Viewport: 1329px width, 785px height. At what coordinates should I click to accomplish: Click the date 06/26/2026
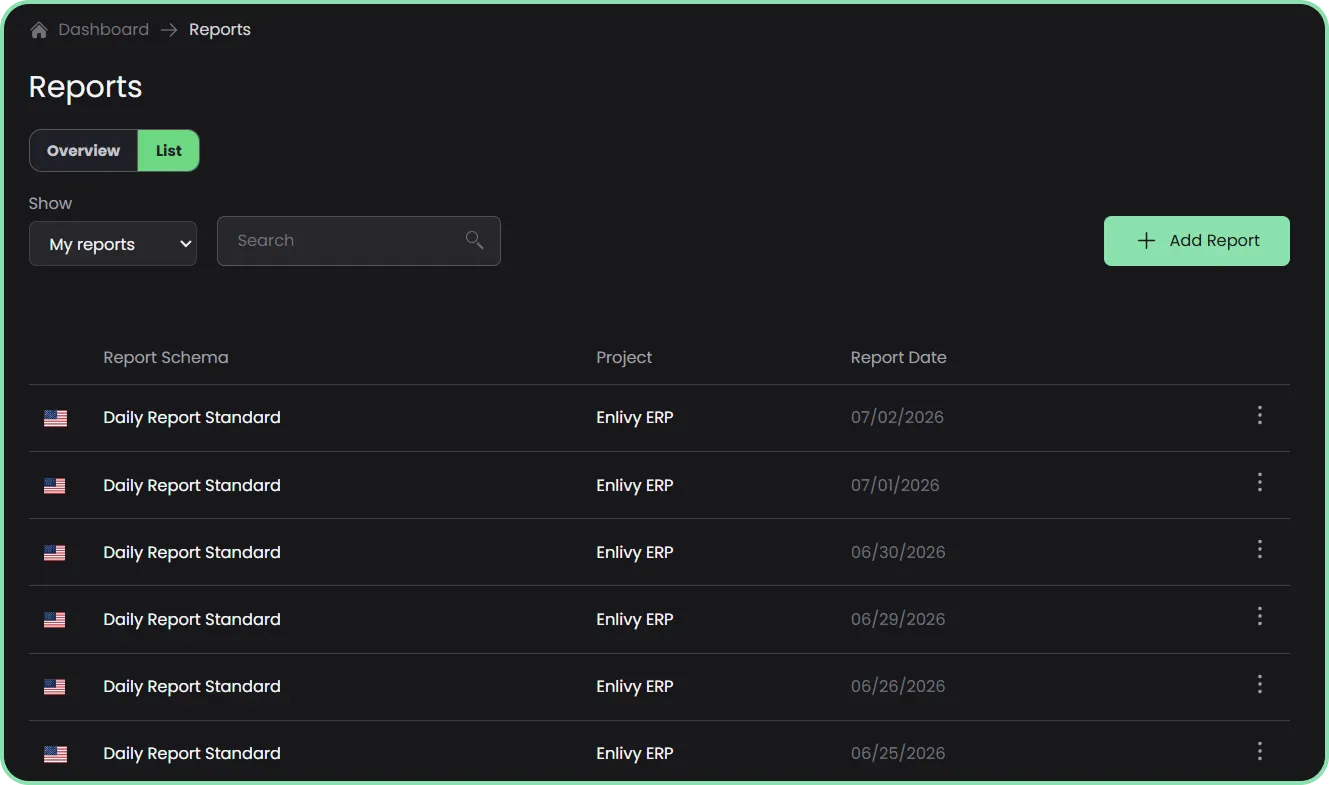pos(898,686)
